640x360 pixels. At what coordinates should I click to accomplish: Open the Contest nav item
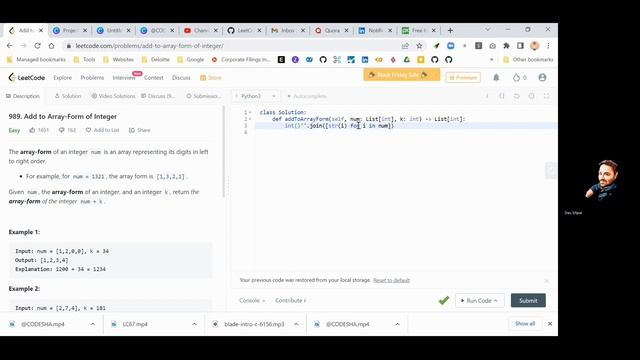153,78
